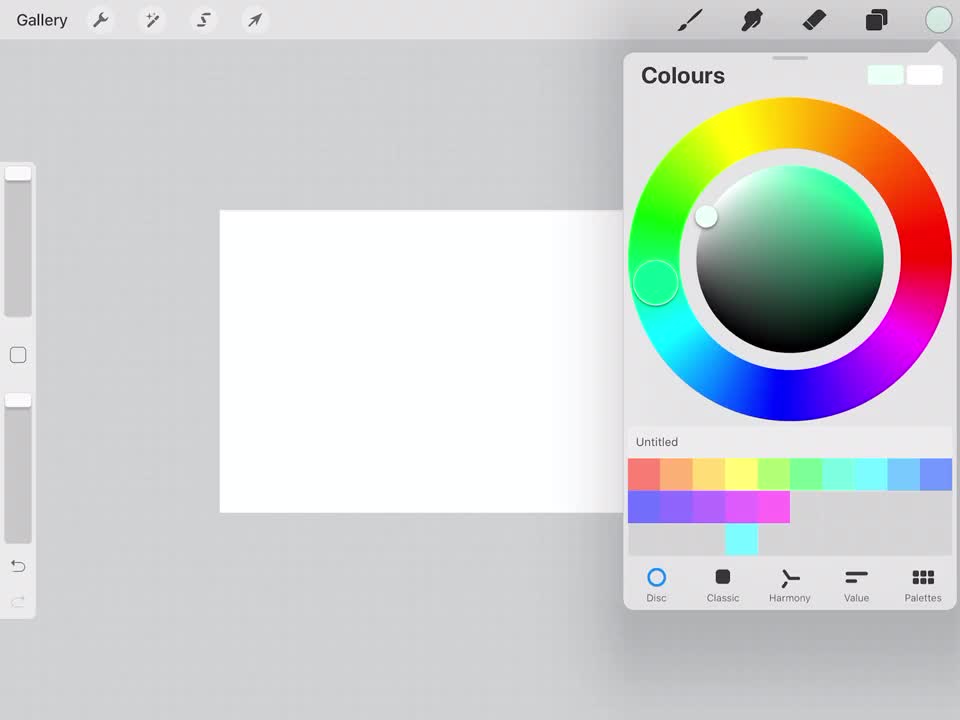Pick the last blue swatch in first row
Screen dimensions: 960x720
(936, 474)
